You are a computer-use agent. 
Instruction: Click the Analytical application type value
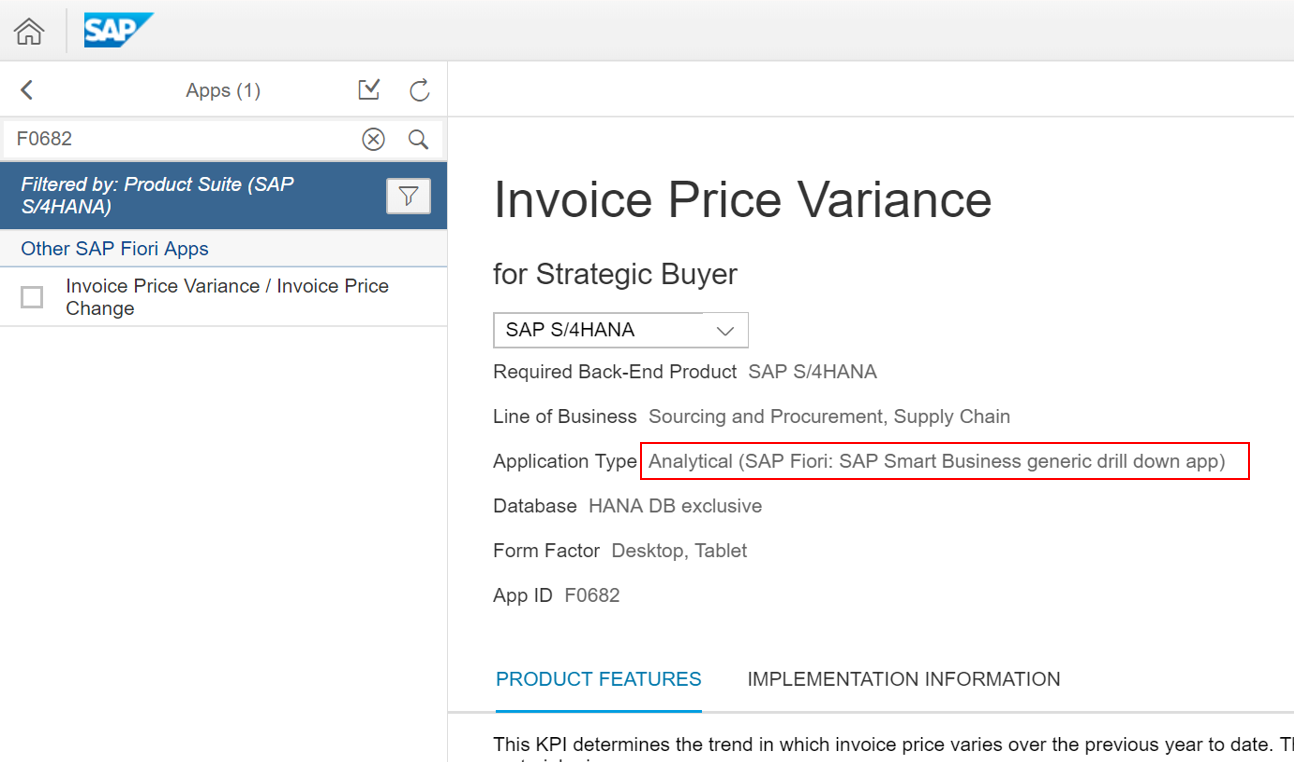(x=937, y=461)
